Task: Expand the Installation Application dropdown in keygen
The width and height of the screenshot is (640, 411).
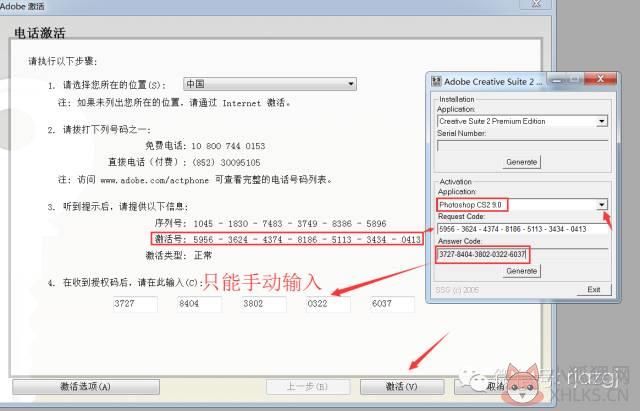Action: (601, 121)
